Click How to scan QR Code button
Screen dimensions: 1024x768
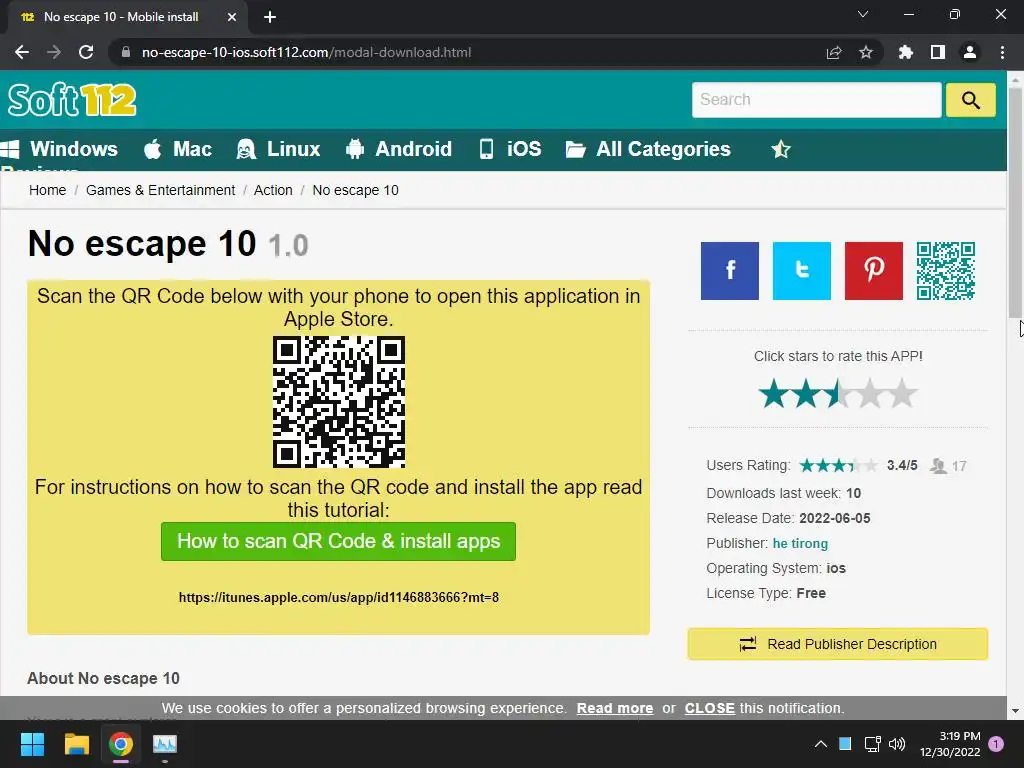coord(338,541)
